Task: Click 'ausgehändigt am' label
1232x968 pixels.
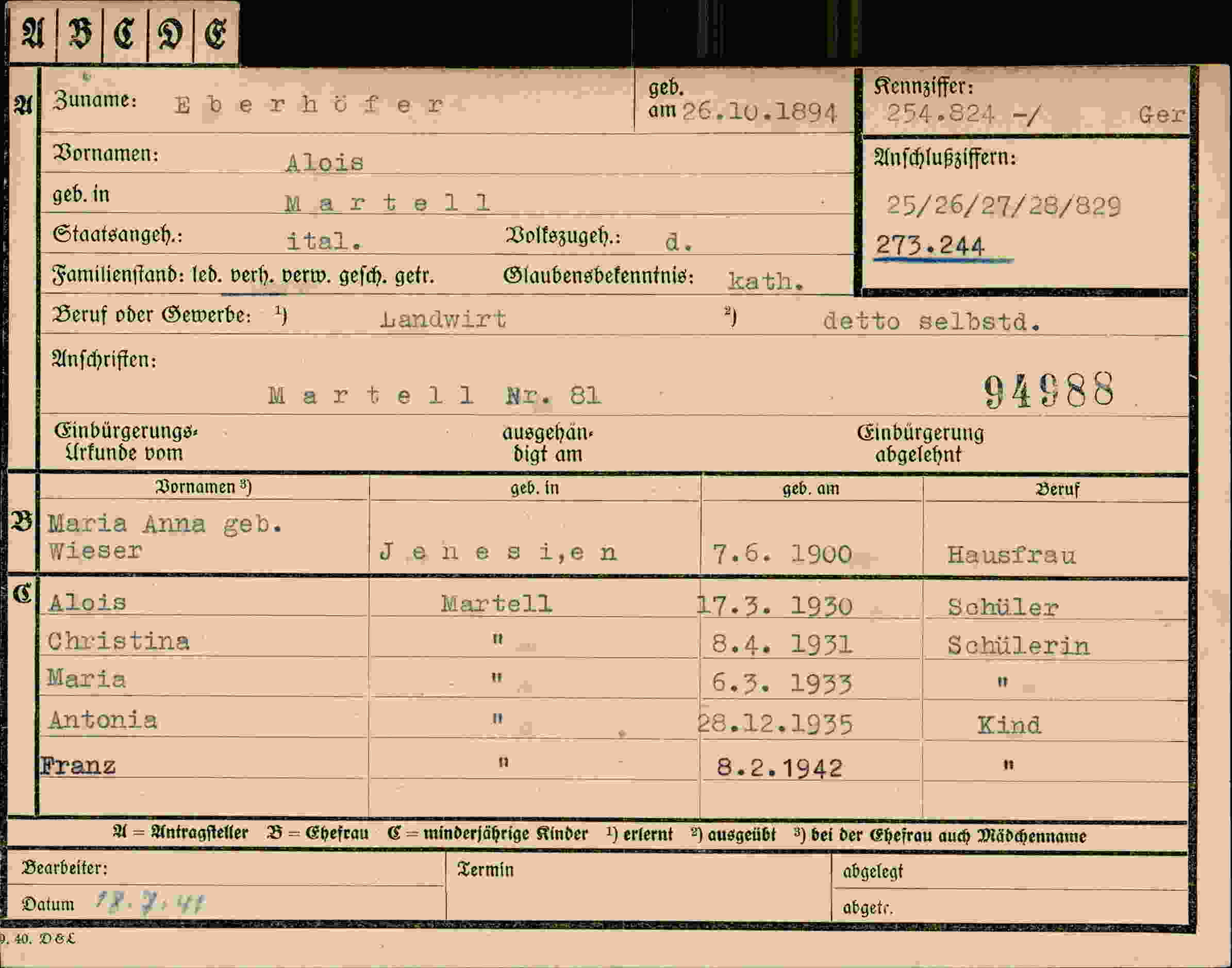Action: point(547,443)
